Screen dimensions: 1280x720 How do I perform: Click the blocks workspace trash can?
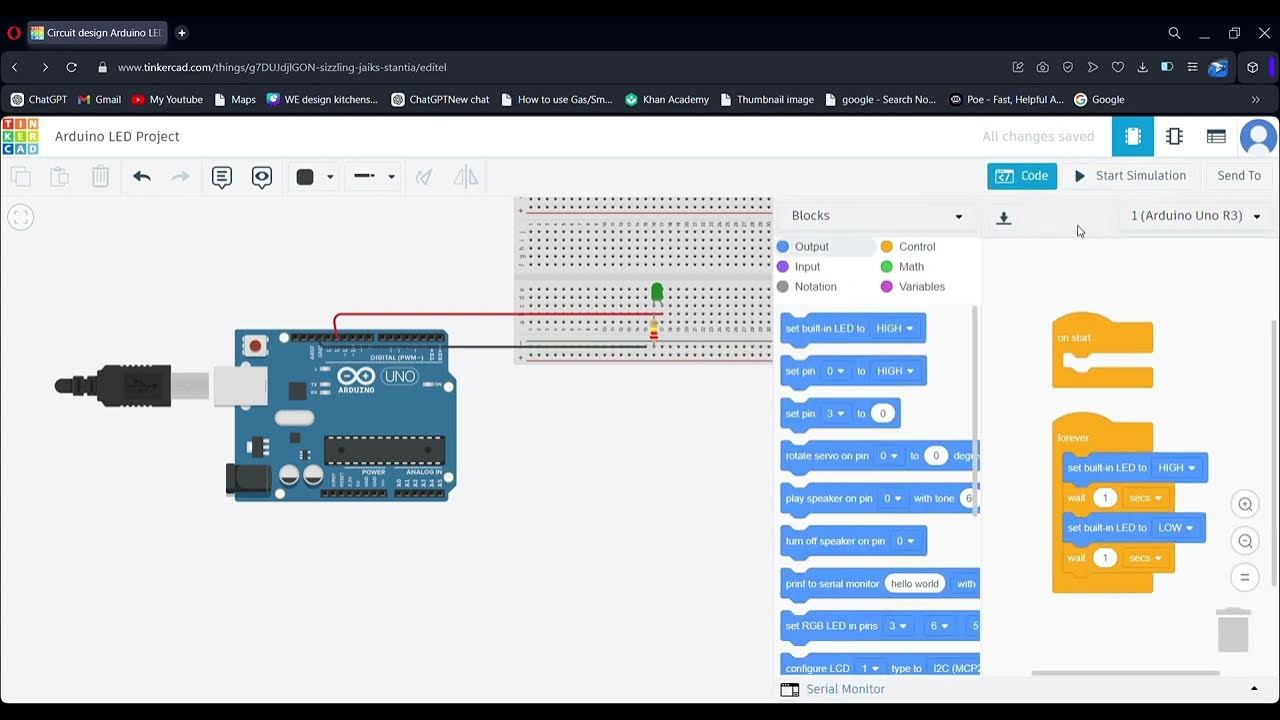pyautogui.click(x=1234, y=629)
